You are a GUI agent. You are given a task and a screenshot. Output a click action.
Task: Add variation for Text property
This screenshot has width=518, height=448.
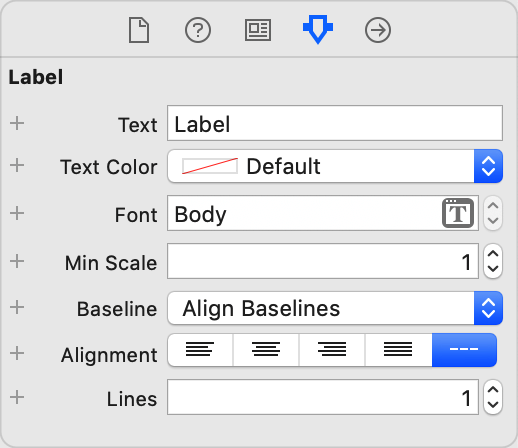coord(17,123)
